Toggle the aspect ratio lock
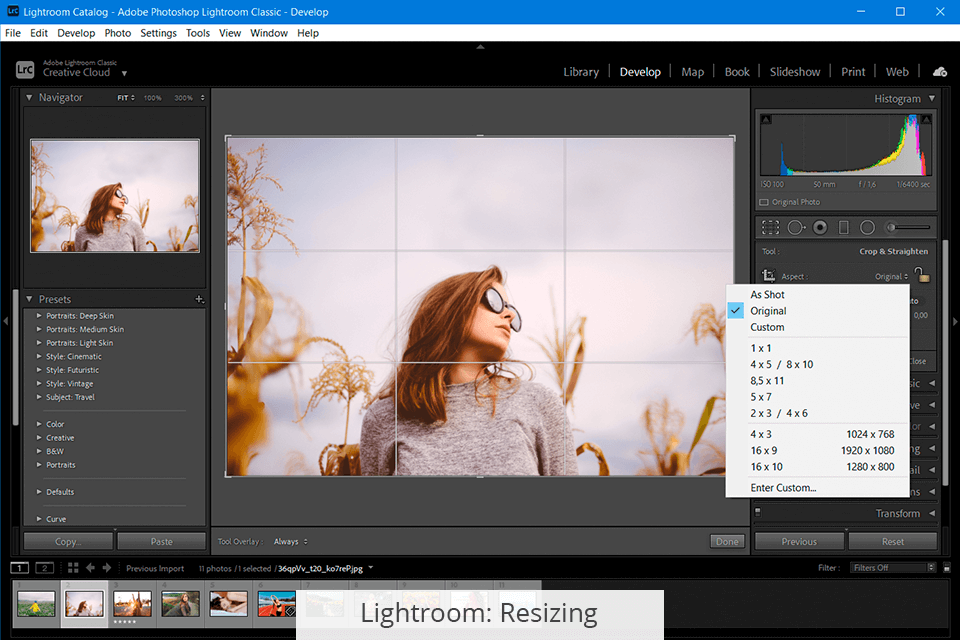 pos(923,275)
